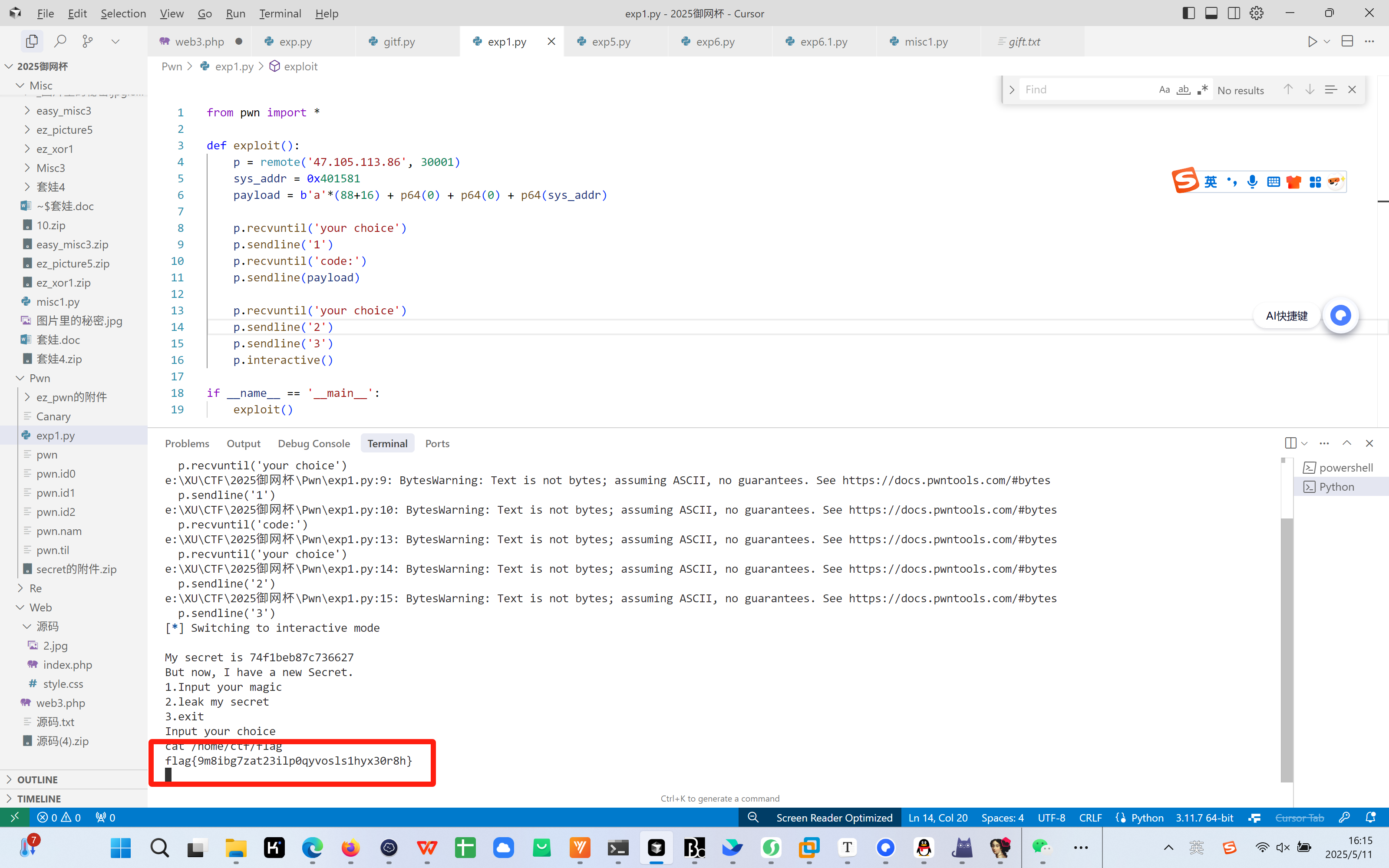This screenshot has height=868, width=1389.
Task: Open terminal panel More Actions ellipsis
Action: pyautogui.click(x=1324, y=443)
